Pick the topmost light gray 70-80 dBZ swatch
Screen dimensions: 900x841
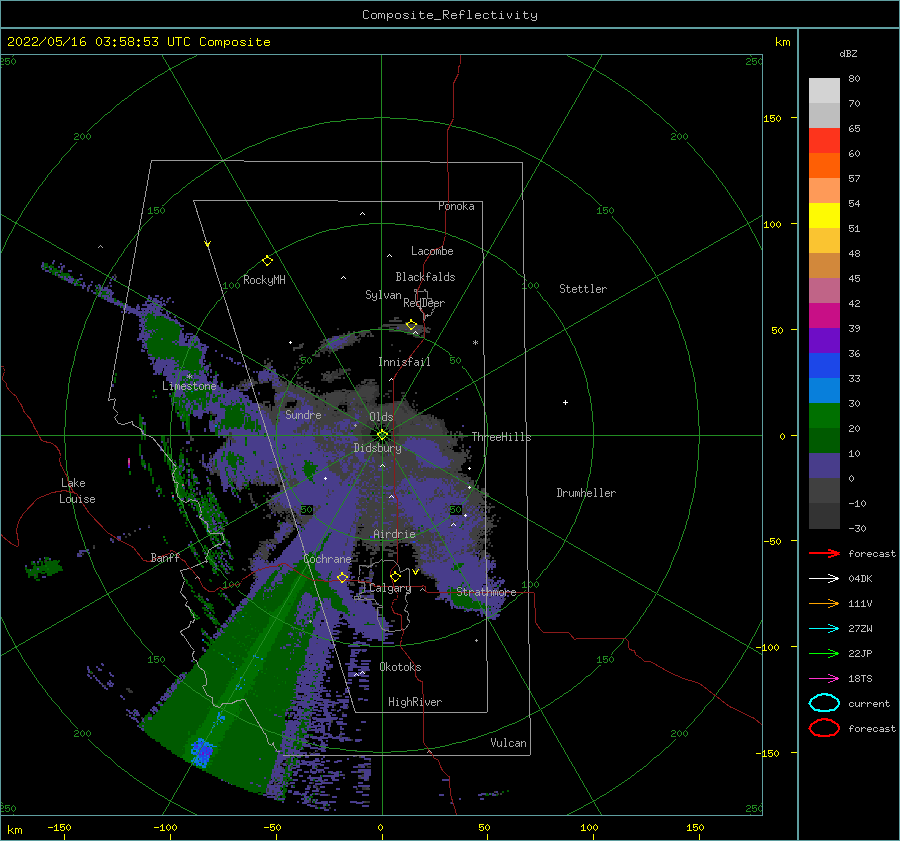click(824, 91)
